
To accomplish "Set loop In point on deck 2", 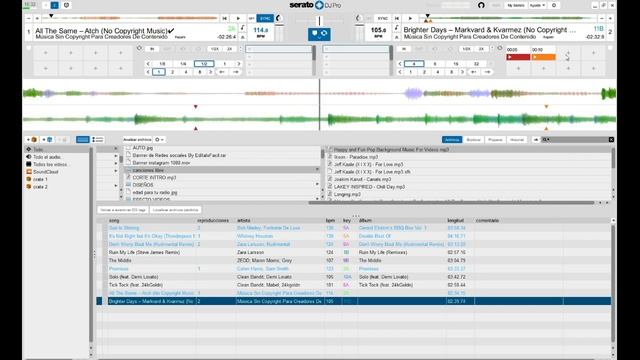I will coord(404,49).
